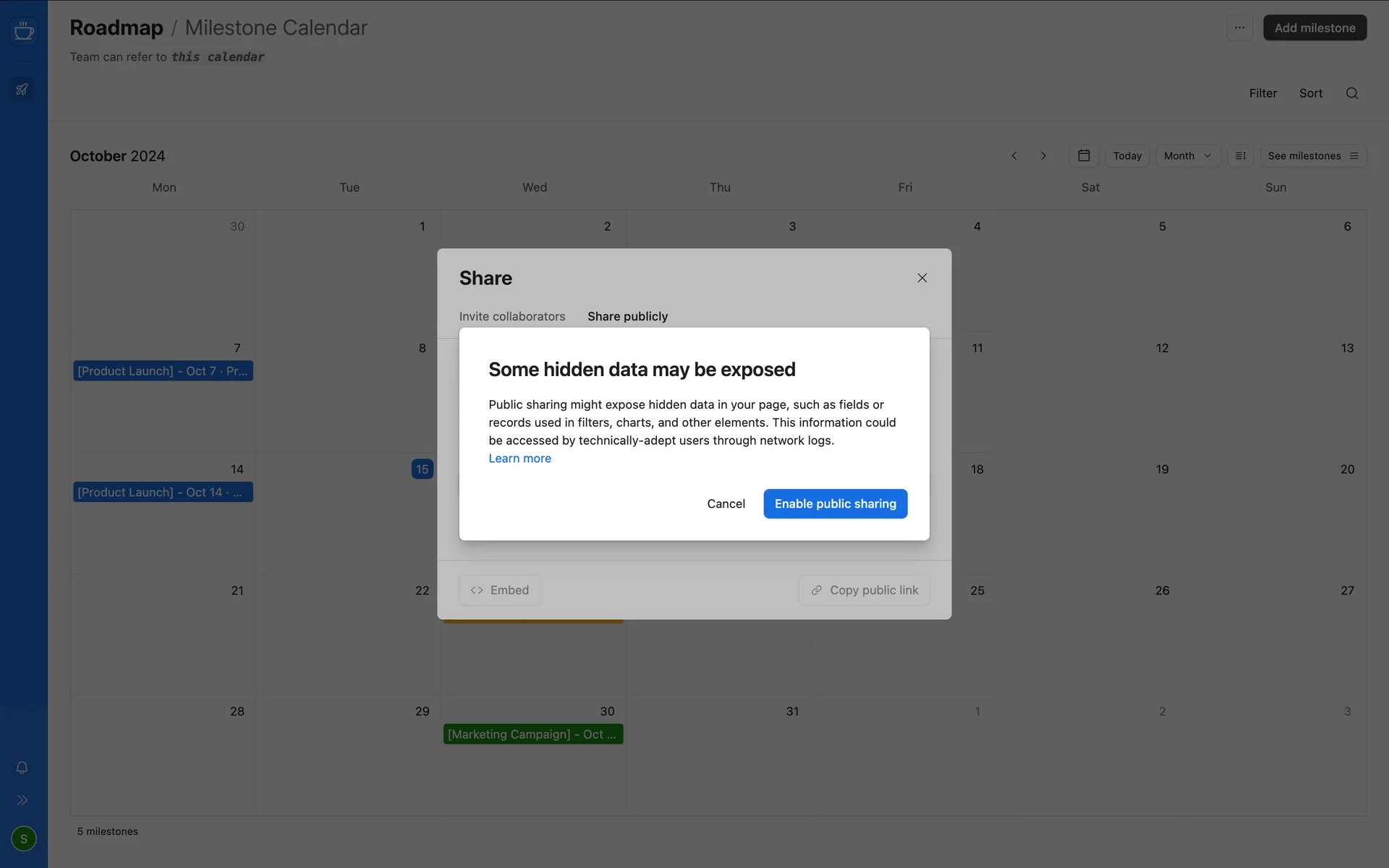Open the calendar date picker icon
Screen dimensions: 1389x868
tap(1084, 156)
